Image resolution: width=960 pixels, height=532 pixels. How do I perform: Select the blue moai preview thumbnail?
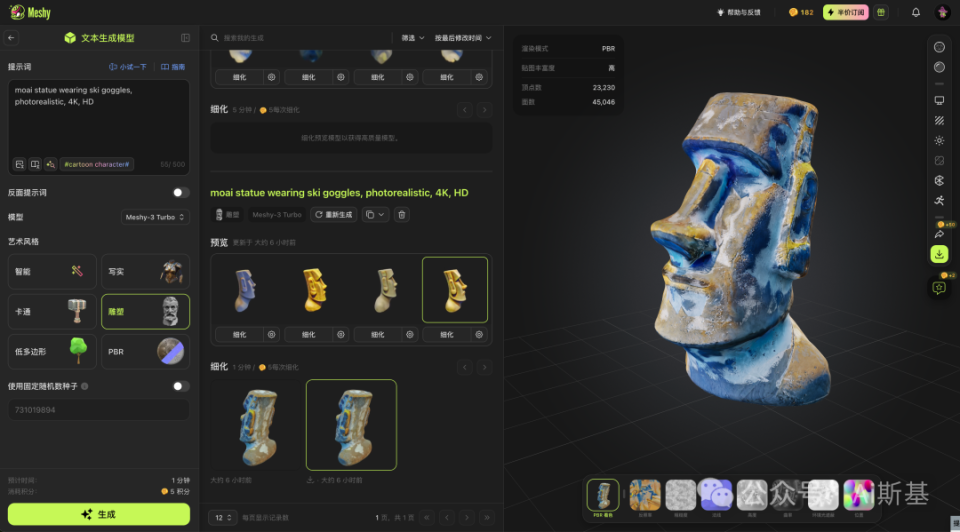[x=247, y=290]
